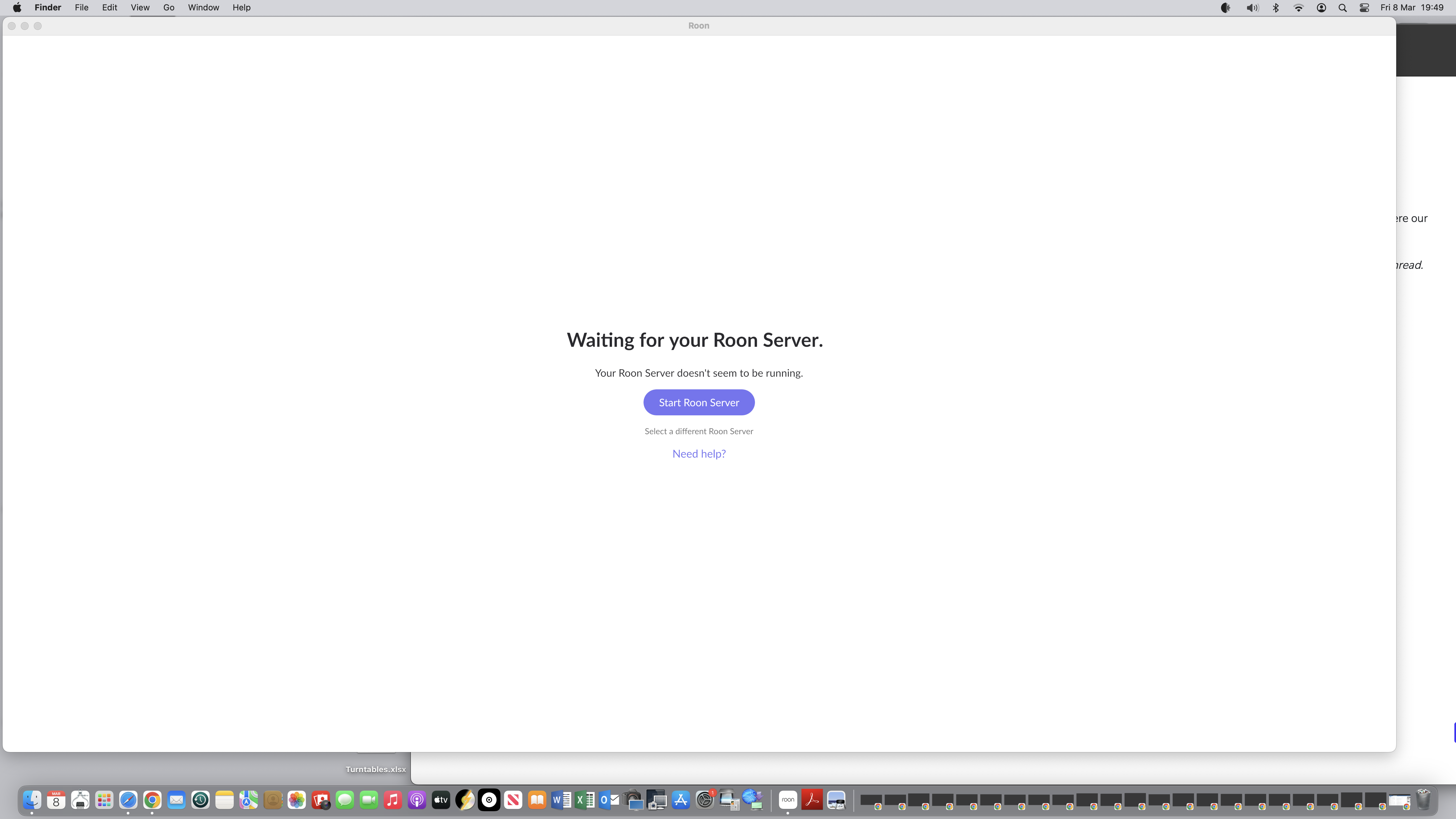Open the user account menu bar icon
This screenshot has height=819, width=1456.
click(x=1321, y=7)
